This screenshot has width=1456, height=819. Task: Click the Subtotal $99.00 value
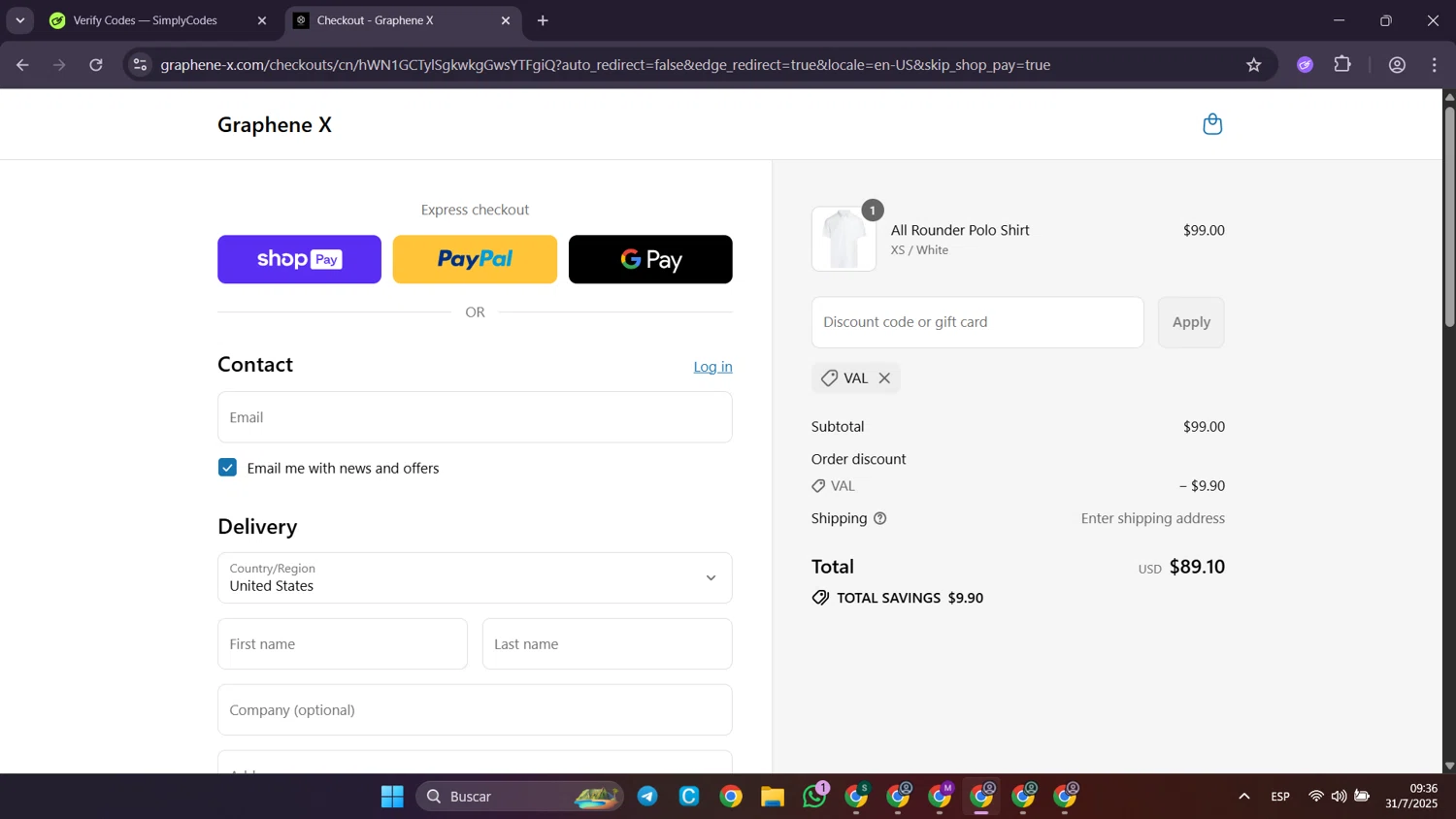[1204, 427]
